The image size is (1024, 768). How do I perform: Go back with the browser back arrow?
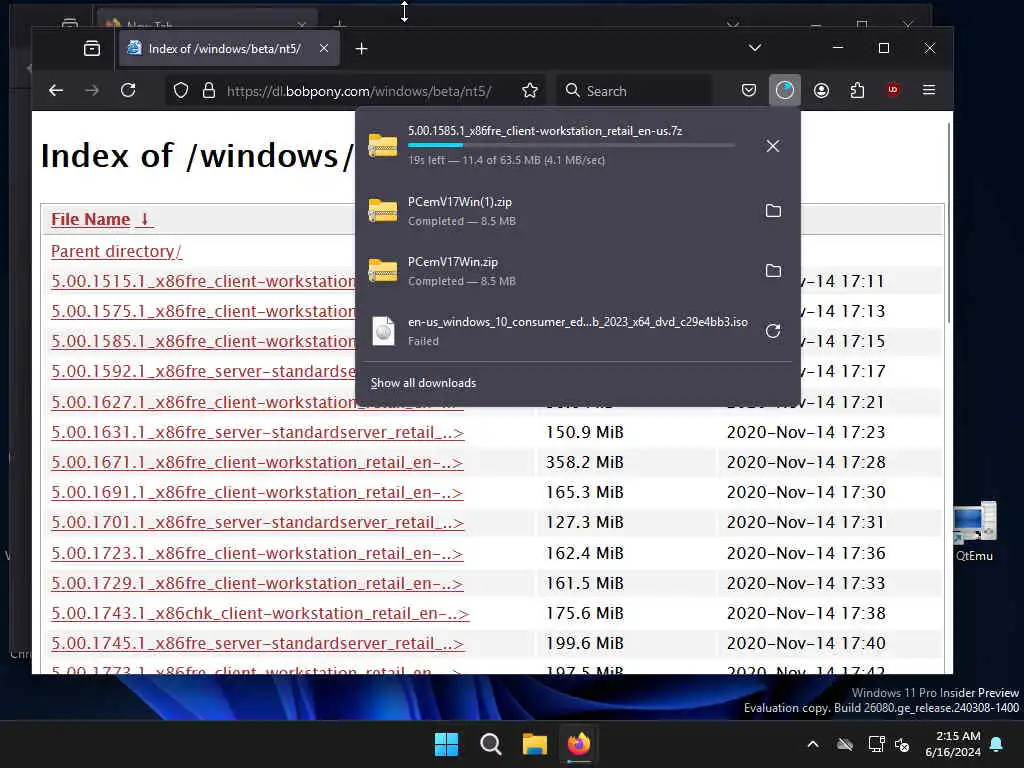point(56,90)
